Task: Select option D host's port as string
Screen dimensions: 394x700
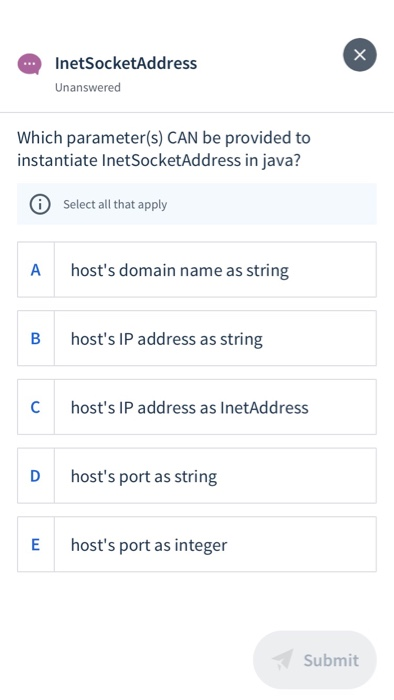Action: (197, 476)
